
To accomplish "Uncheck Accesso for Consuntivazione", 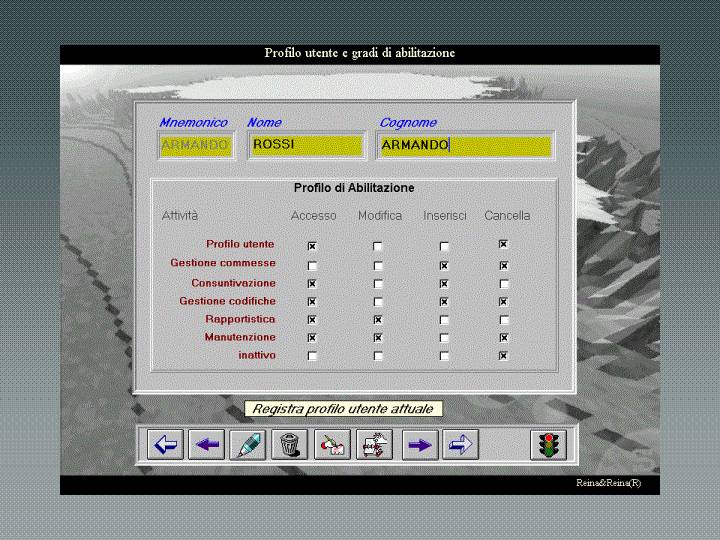I will point(312,284).
